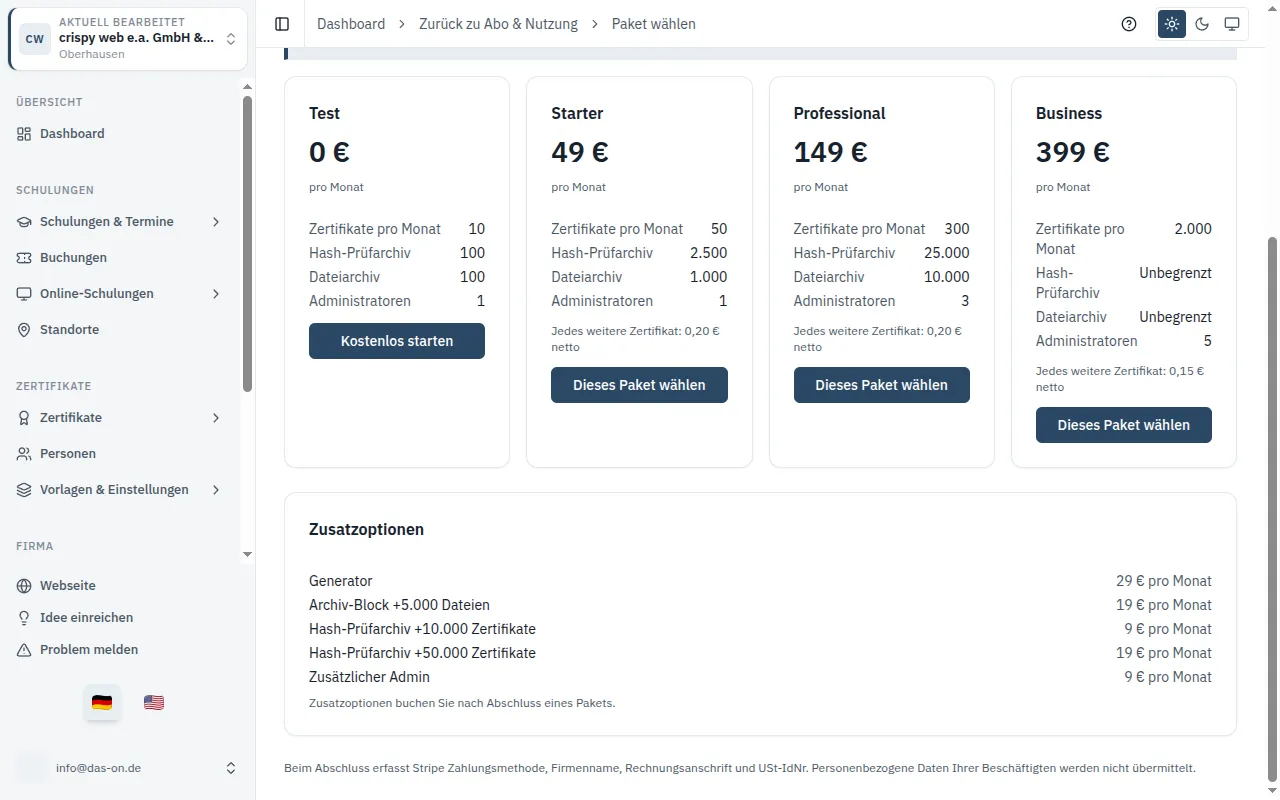Open Dashboard label in the sidebar

pos(72,134)
